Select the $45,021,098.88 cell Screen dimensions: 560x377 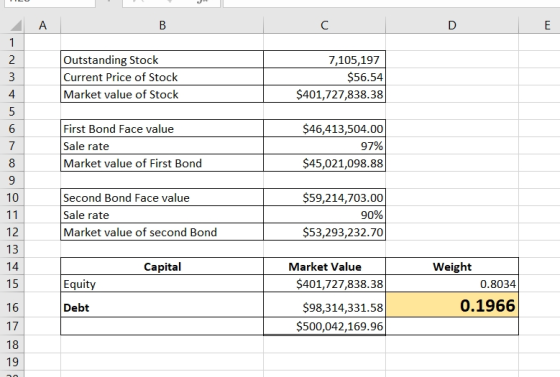coord(324,163)
